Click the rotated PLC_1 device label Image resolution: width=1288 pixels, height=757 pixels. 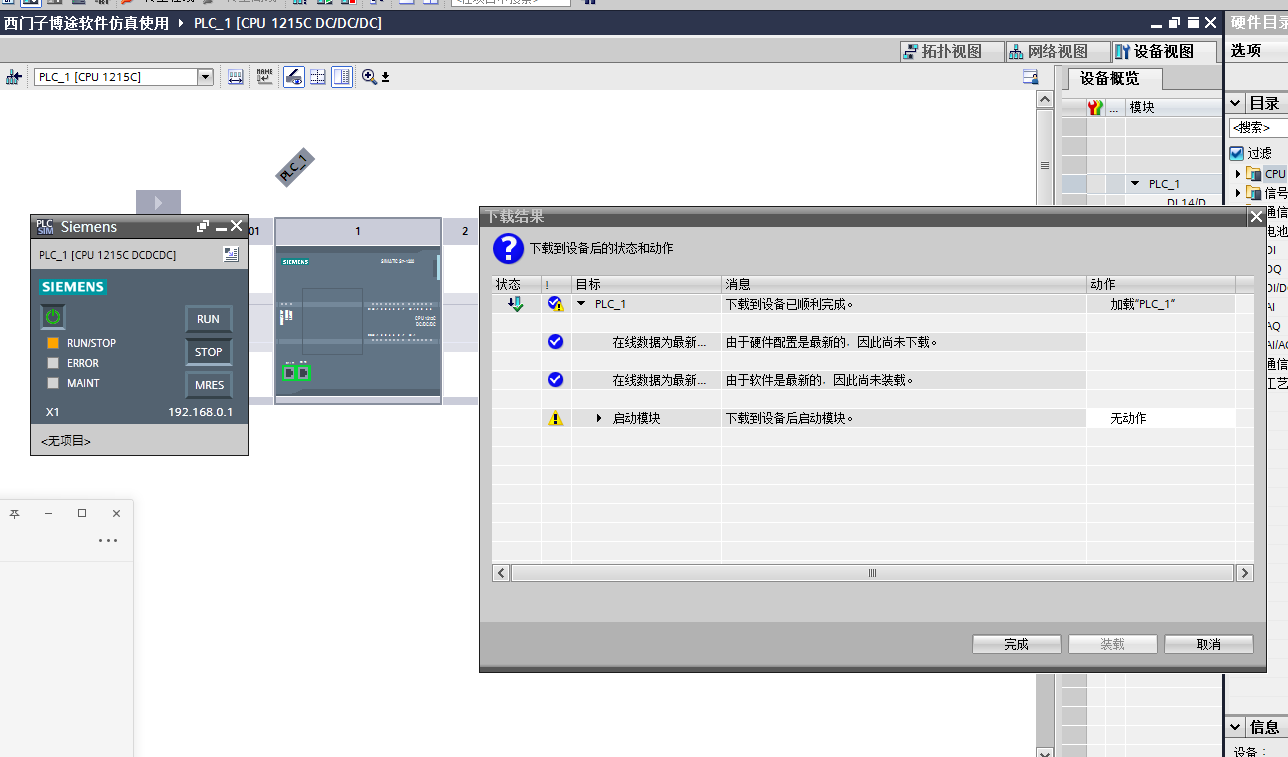(296, 167)
